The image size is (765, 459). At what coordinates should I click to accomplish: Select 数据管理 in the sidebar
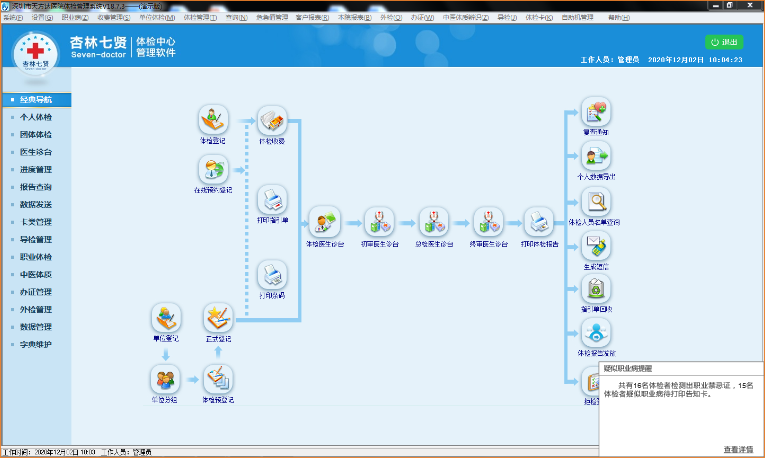tap(37, 327)
